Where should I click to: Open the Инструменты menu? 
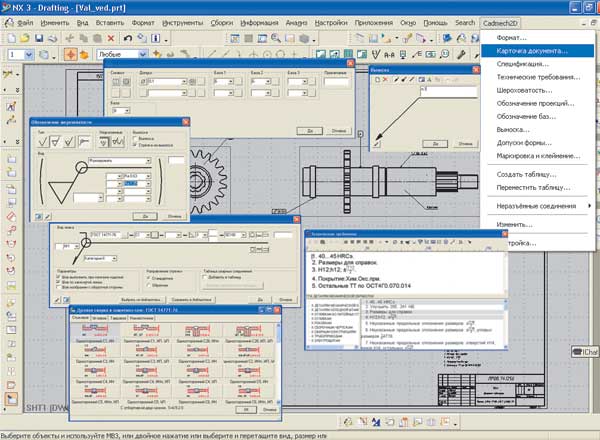click(x=183, y=23)
